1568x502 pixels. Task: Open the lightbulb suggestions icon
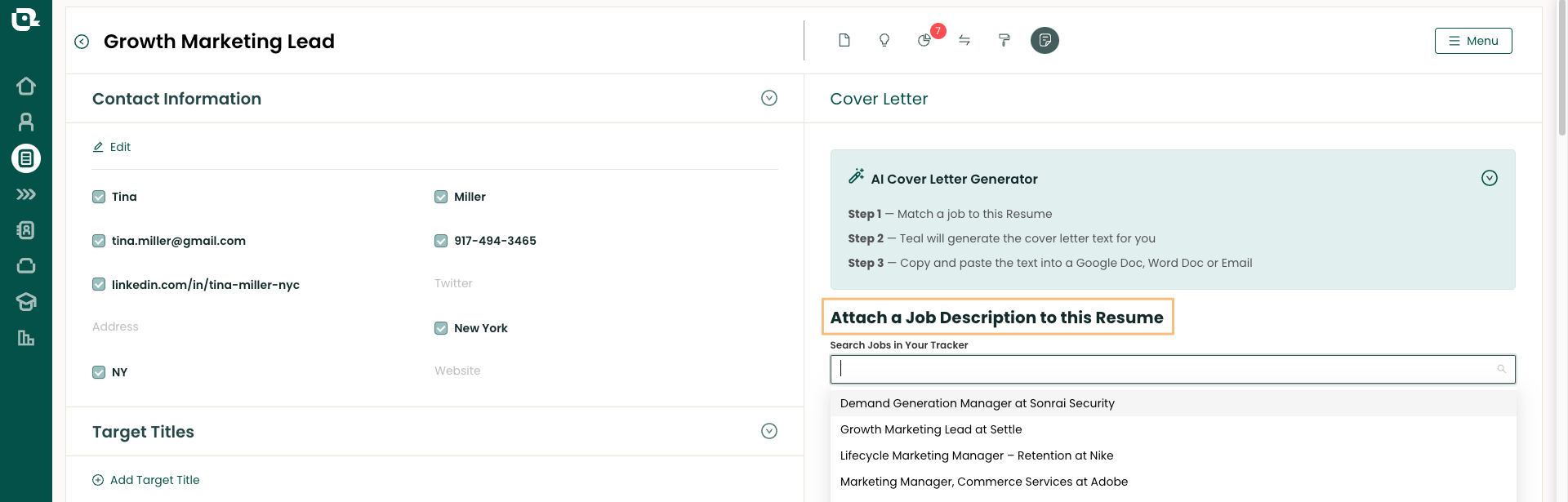tap(884, 40)
